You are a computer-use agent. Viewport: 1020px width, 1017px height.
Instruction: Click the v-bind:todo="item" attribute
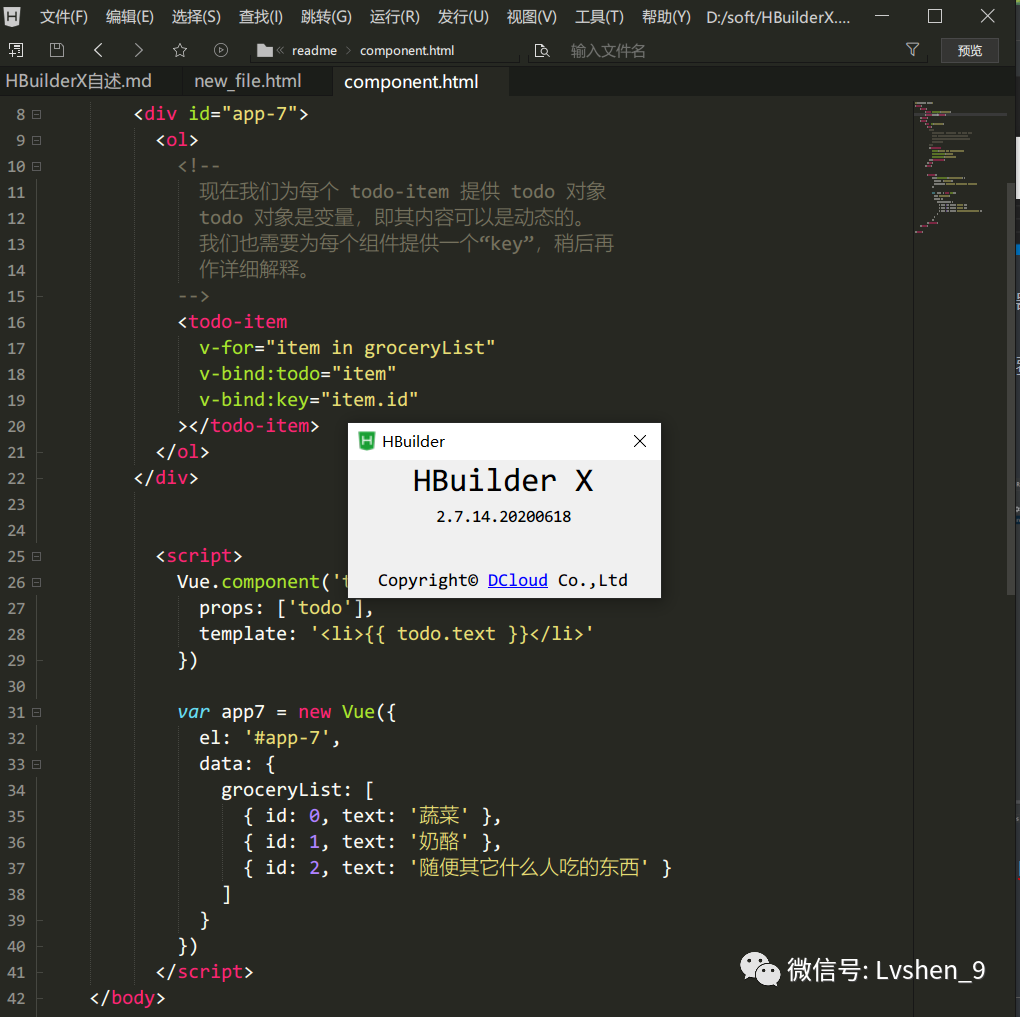click(297, 373)
